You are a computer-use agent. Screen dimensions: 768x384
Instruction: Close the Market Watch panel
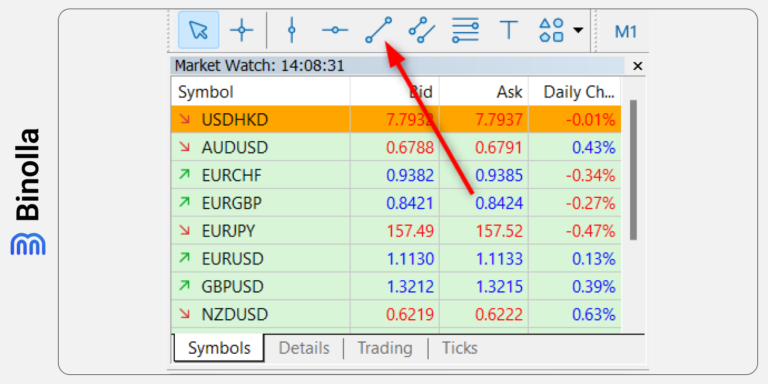coord(637,66)
